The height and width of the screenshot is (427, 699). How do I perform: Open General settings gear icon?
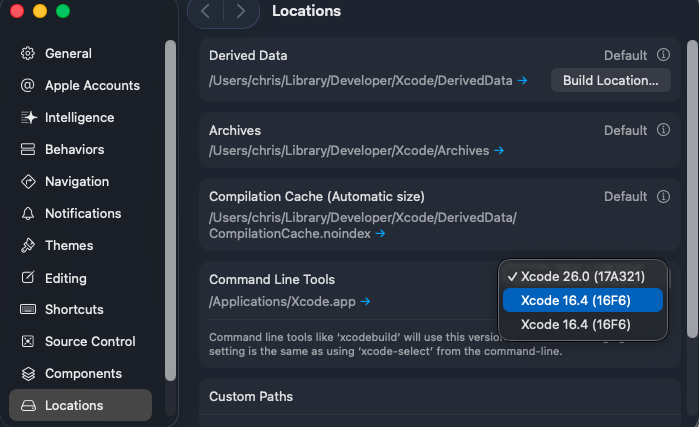(x=28, y=53)
